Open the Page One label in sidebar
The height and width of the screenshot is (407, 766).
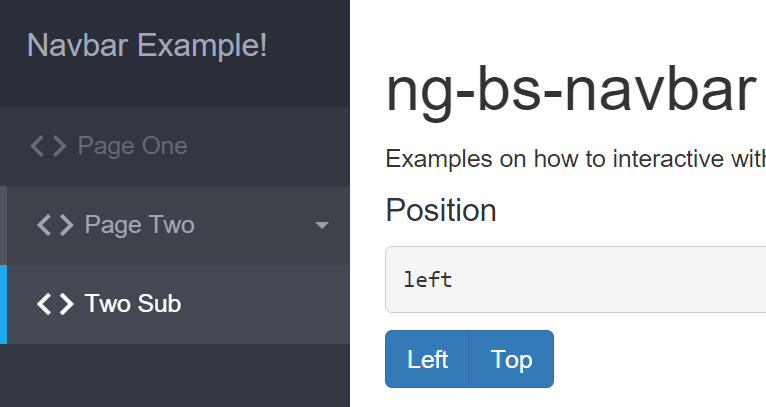click(132, 146)
